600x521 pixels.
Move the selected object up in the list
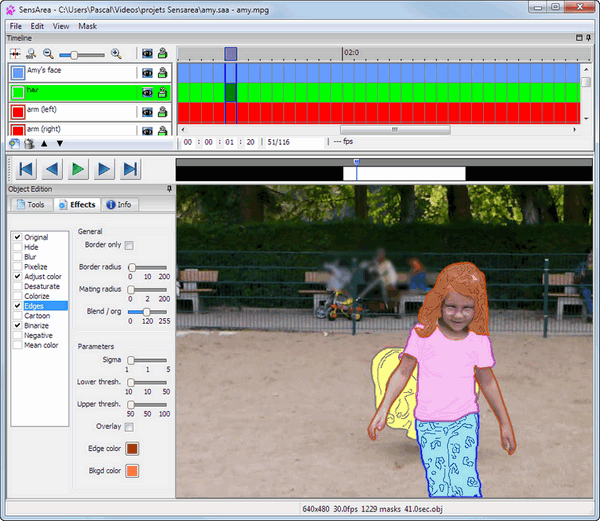pyautogui.click(x=44, y=143)
